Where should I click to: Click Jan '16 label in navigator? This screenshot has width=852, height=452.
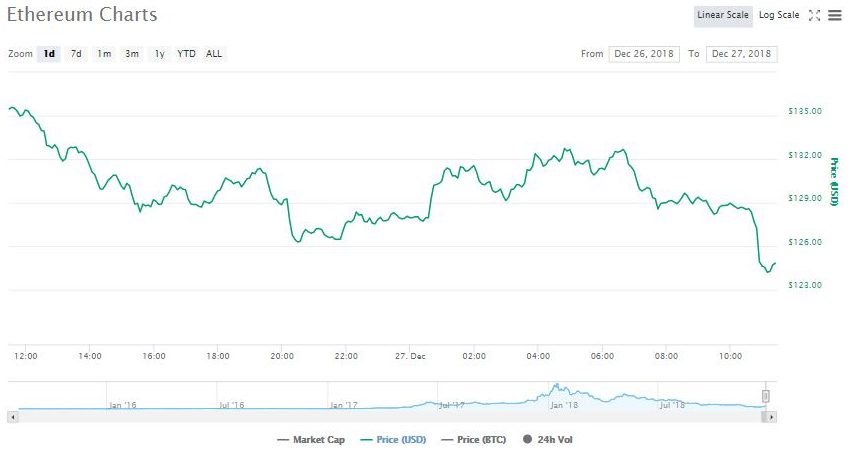tap(123, 405)
